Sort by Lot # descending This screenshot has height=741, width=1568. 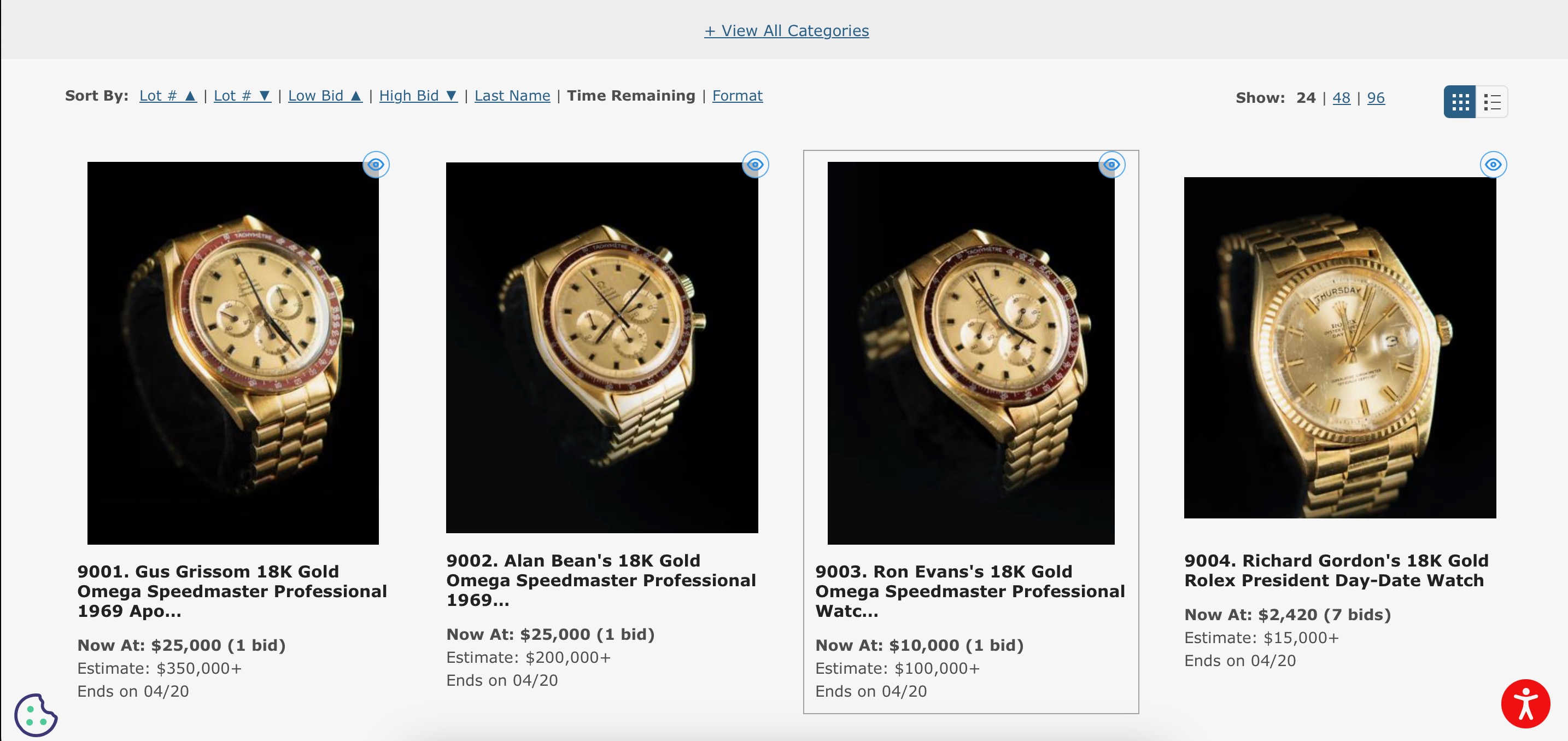point(242,96)
